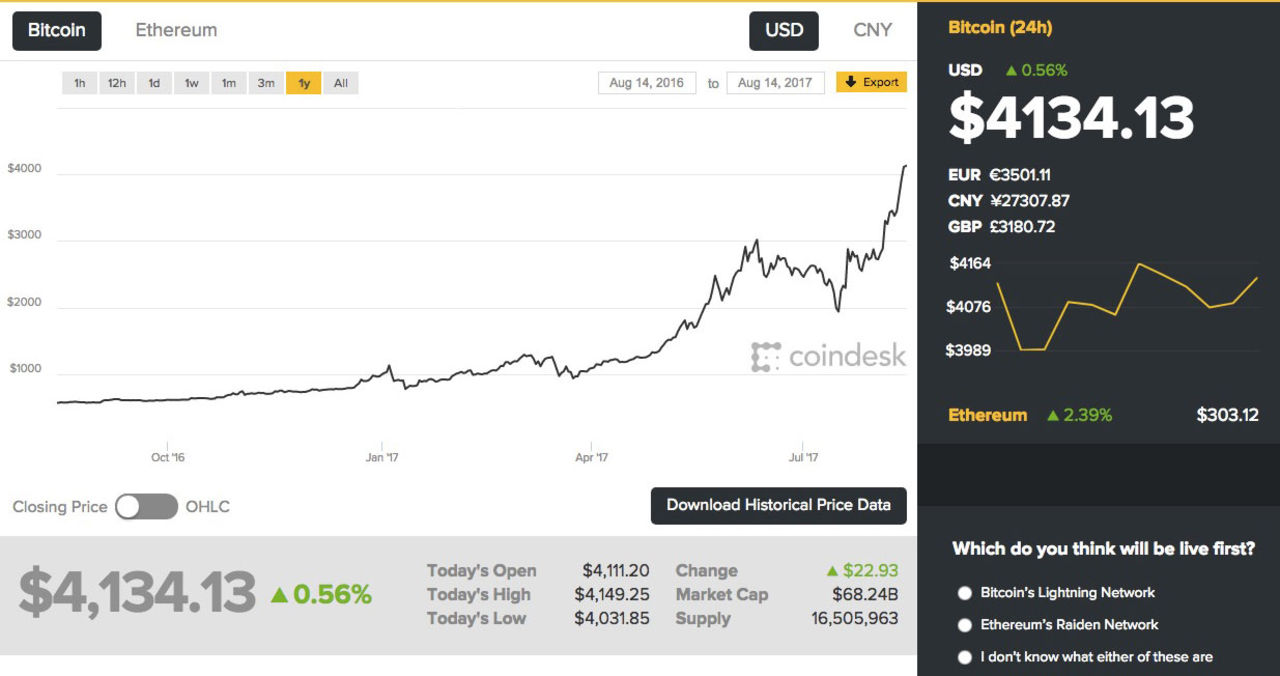Select 'I don't know what either of these are'
The width and height of the screenshot is (1280, 676).
point(965,657)
